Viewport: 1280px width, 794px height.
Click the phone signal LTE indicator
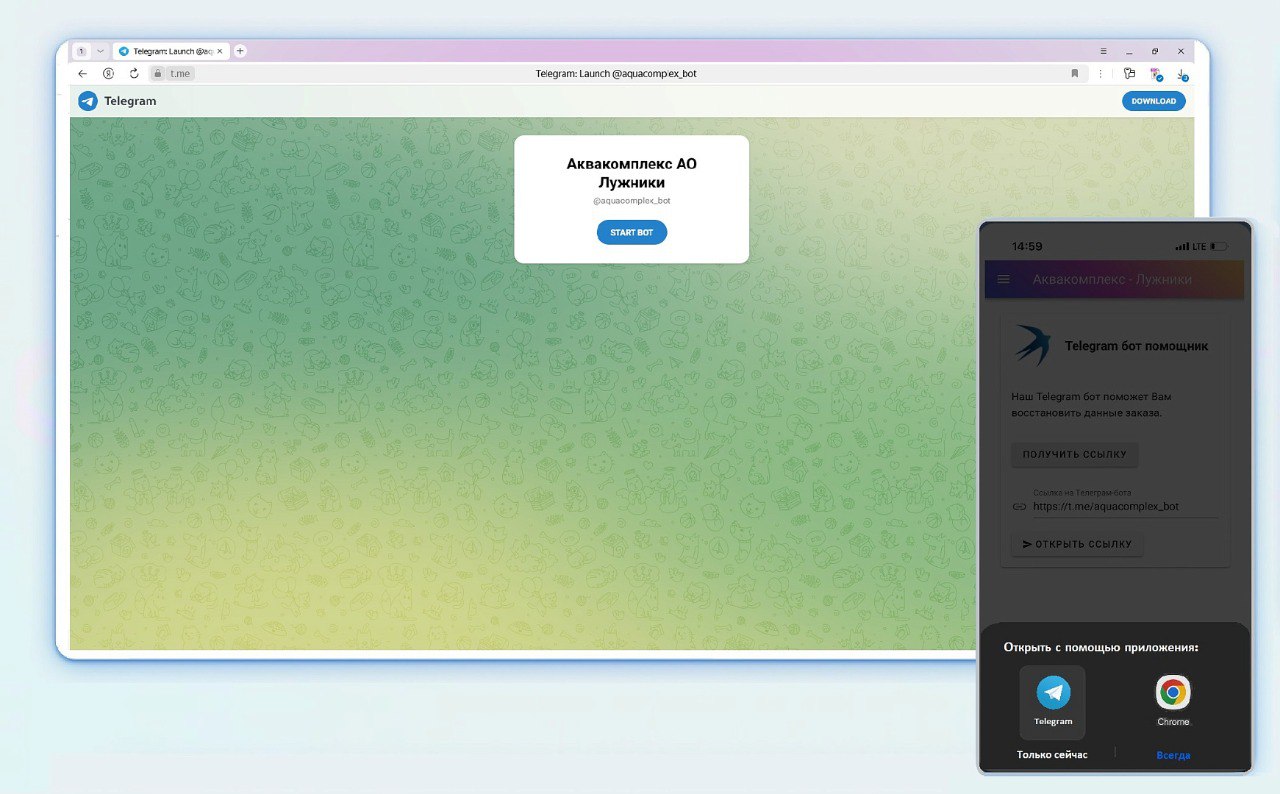pyautogui.click(x=1191, y=246)
